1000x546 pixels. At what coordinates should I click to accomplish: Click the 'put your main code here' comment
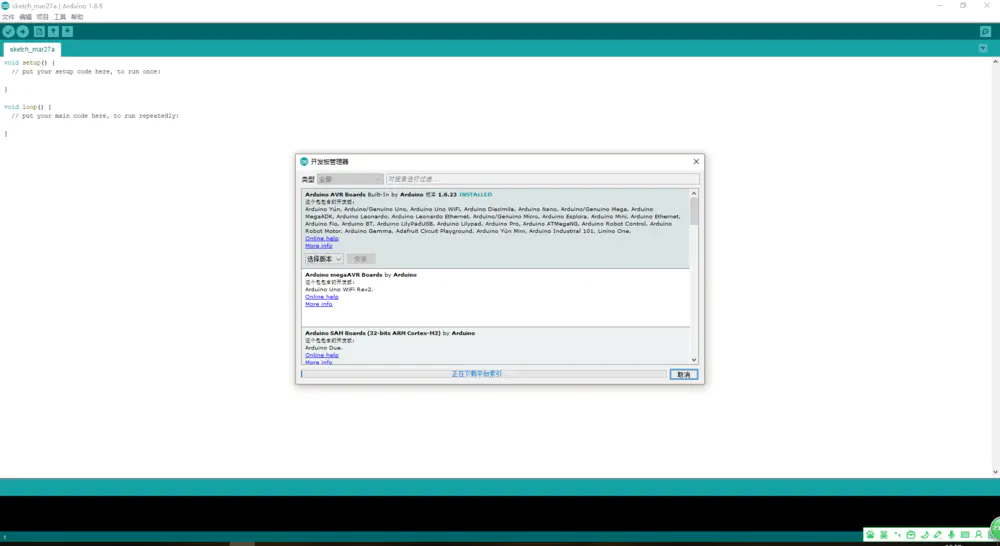coord(95,115)
